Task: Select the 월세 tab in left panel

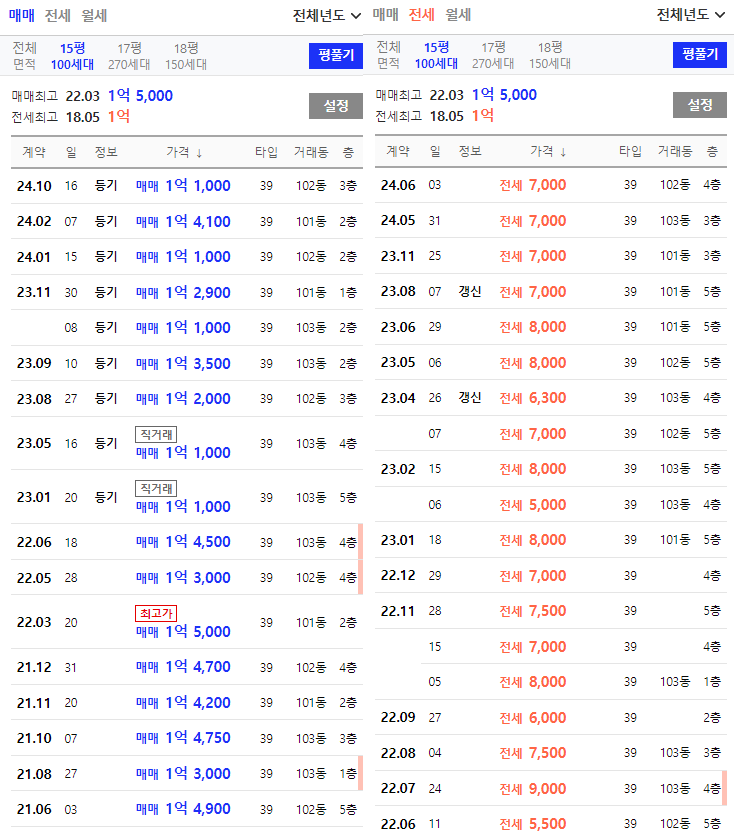Action: (x=94, y=15)
